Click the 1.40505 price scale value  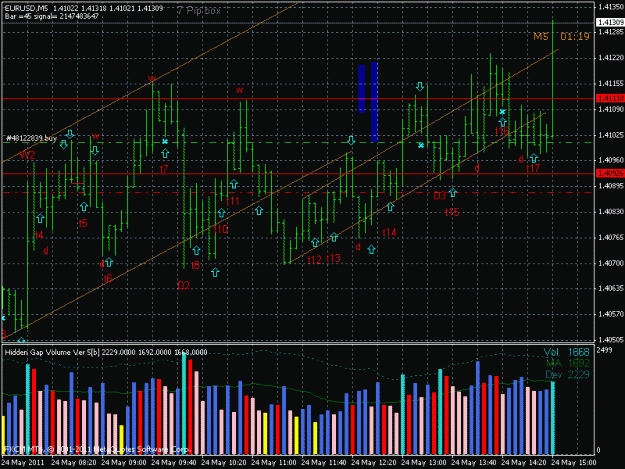(x=610, y=339)
